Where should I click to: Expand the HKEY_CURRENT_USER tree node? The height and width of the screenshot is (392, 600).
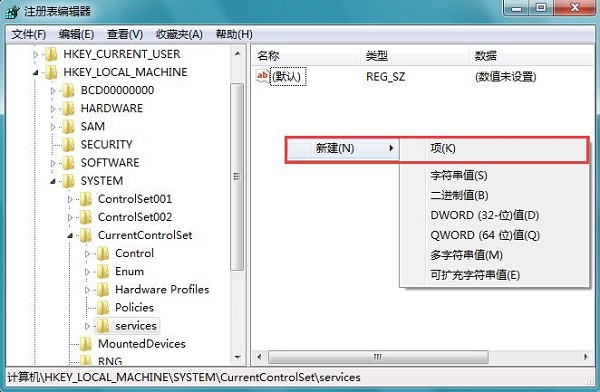(36, 55)
